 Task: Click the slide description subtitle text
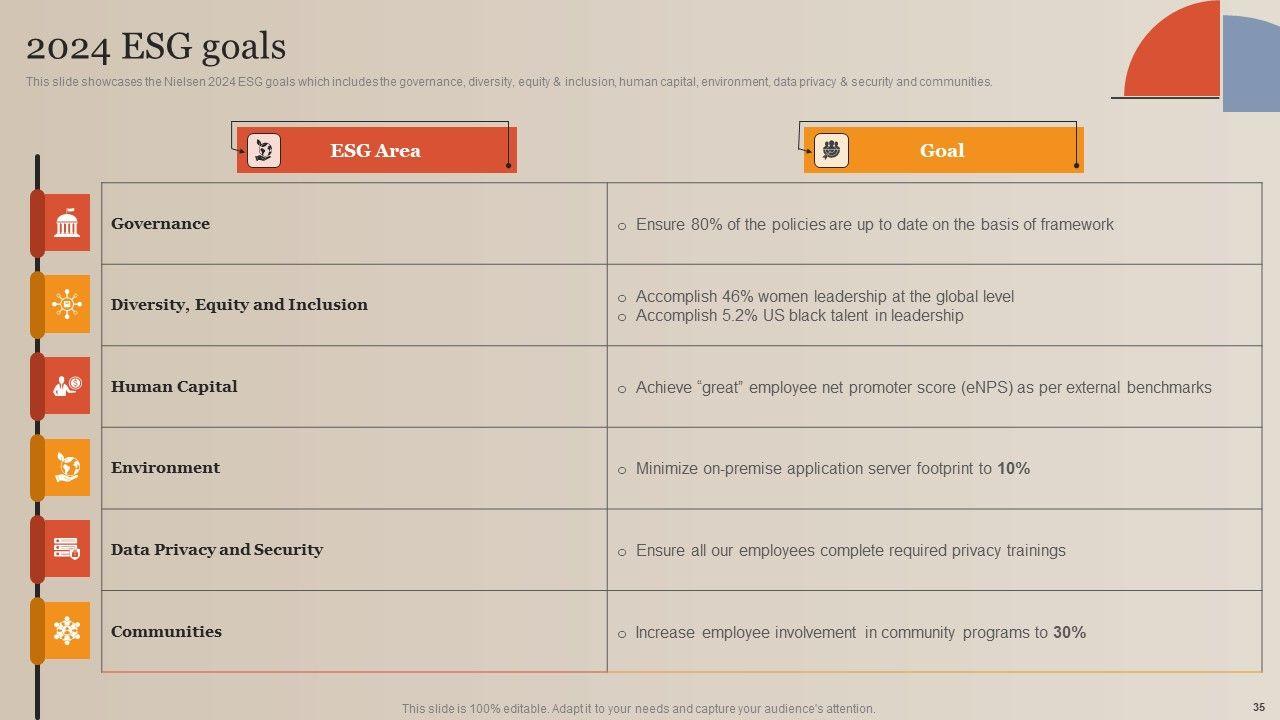pyautogui.click(x=509, y=82)
